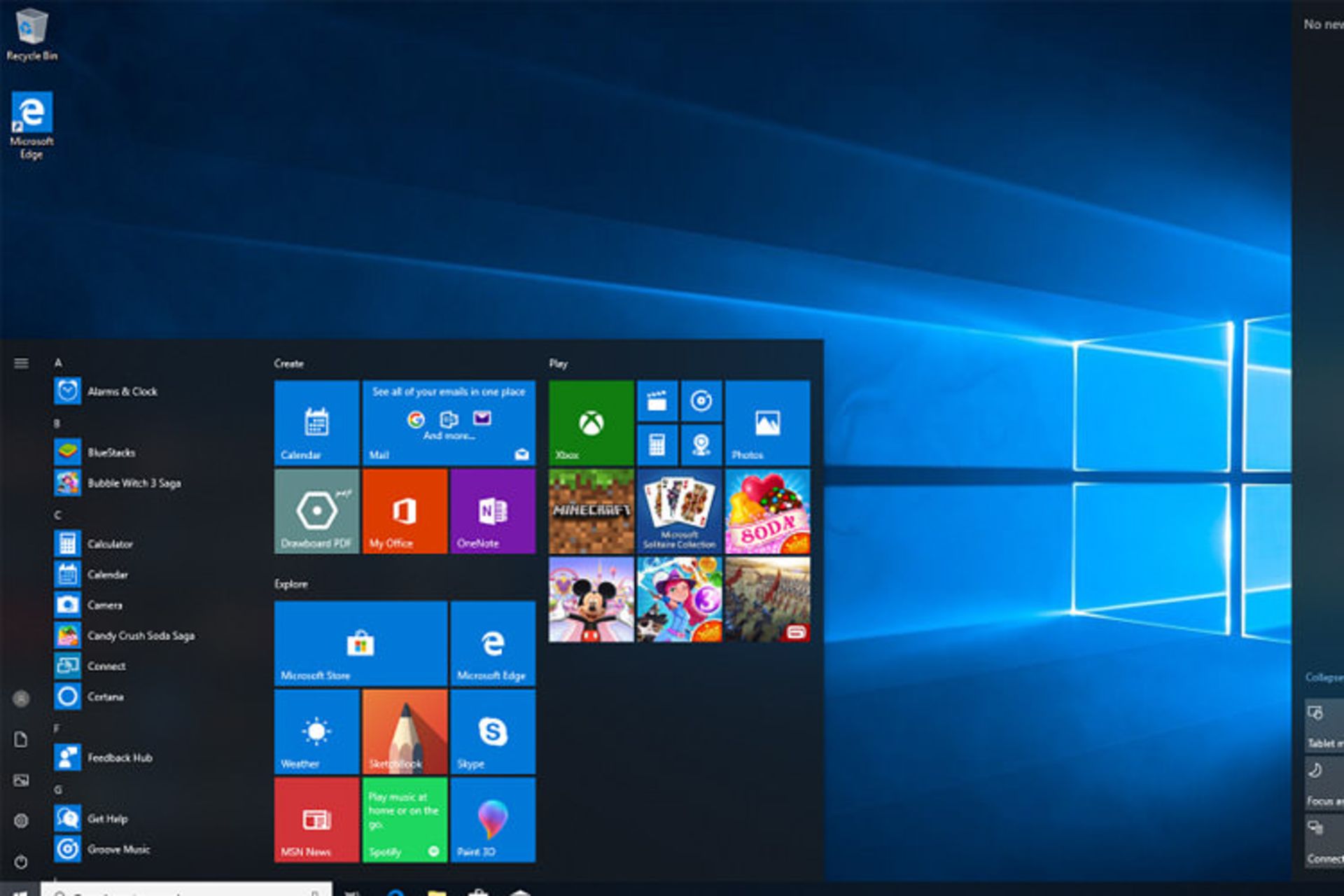Click the Play group title
The height and width of the screenshot is (896, 1344).
pos(559,363)
